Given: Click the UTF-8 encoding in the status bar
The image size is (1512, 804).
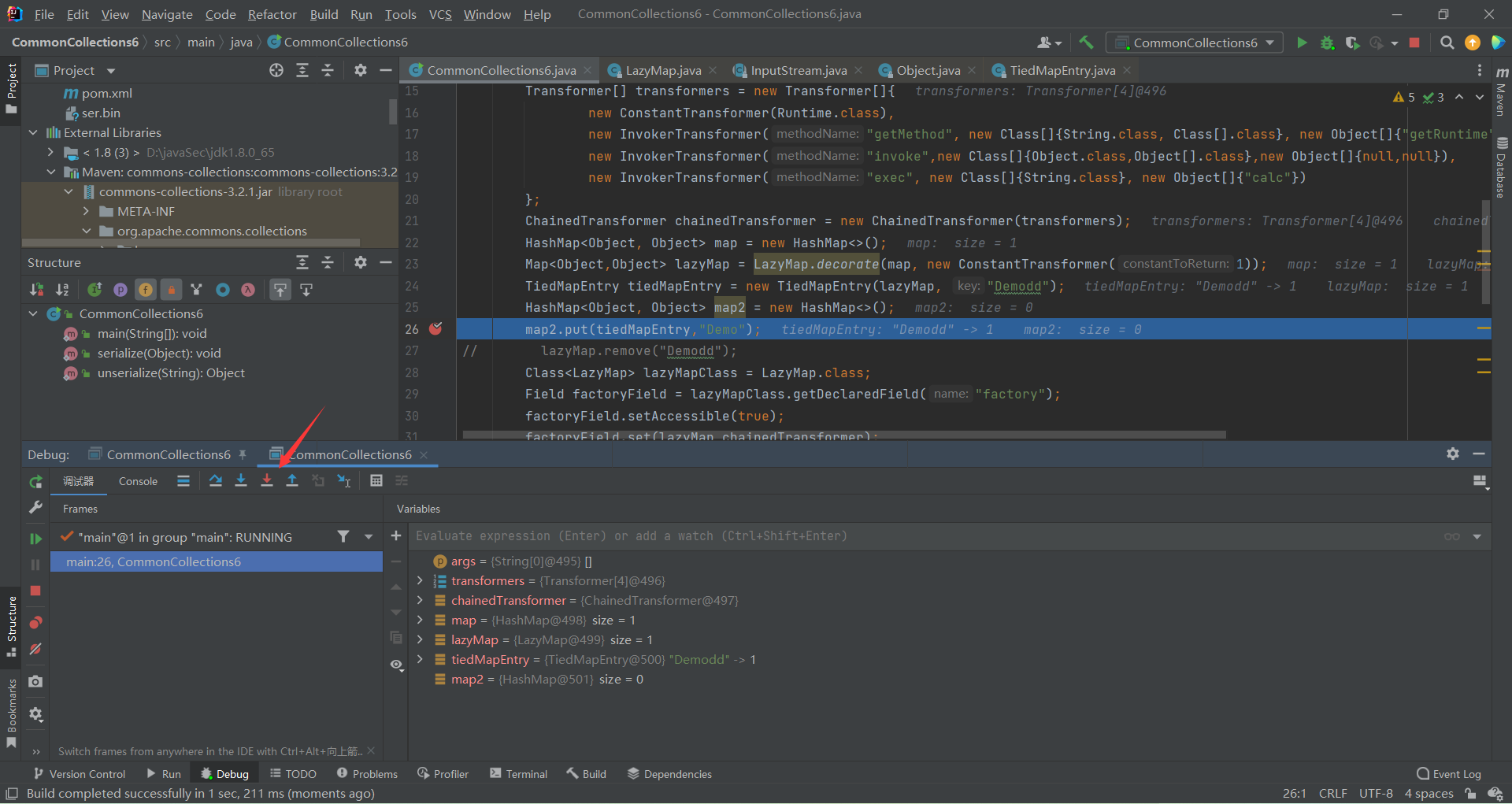Looking at the screenshot, I should 1376,793.
